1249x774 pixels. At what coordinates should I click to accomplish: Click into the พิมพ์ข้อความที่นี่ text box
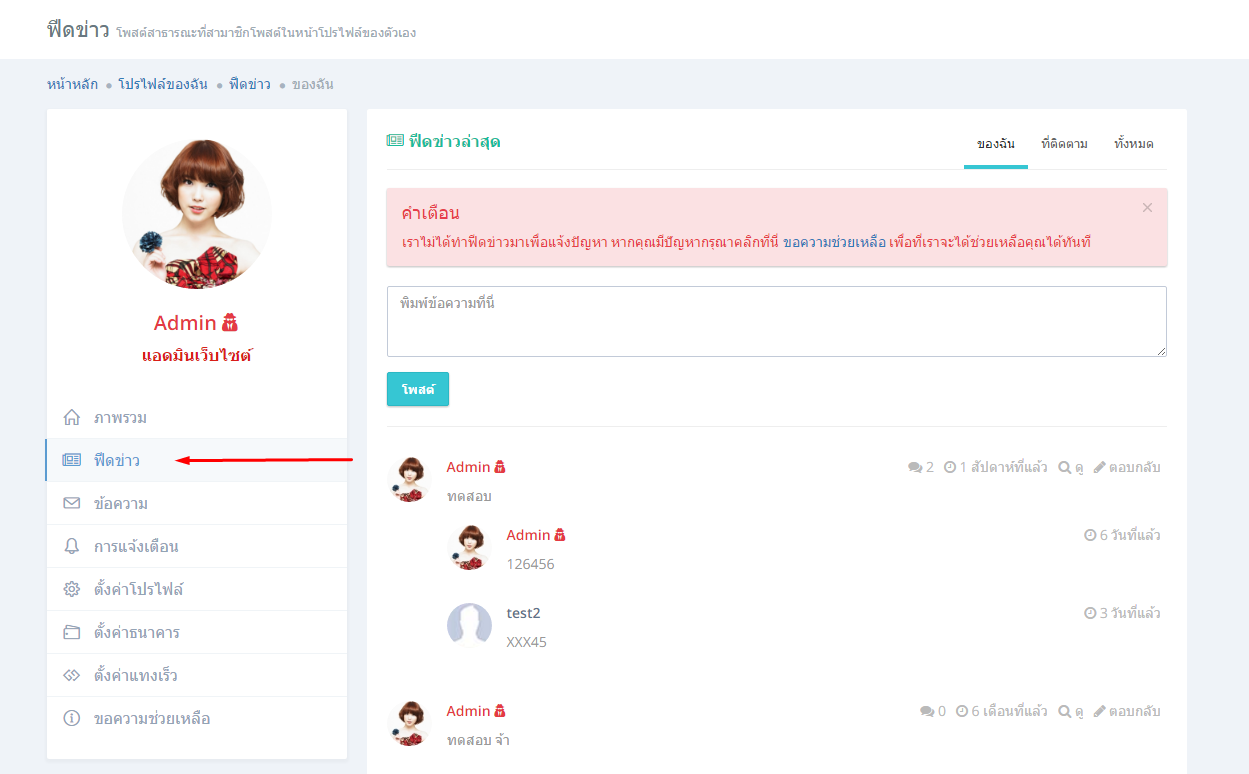[776, 321]
